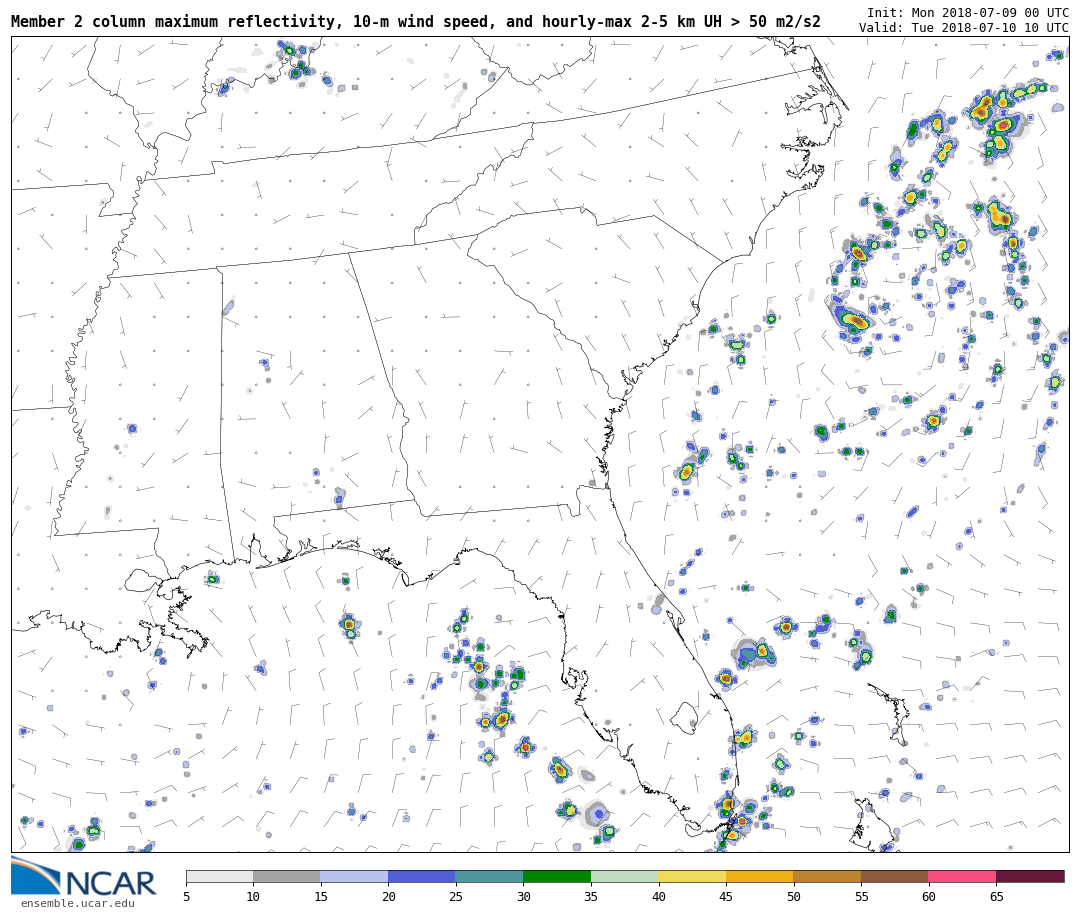Image resolution: width=1080 pixels, height=915 pixels.
Task: Pick the dark maroon 65+ colorbar swatch
Action: [1030, 877]
